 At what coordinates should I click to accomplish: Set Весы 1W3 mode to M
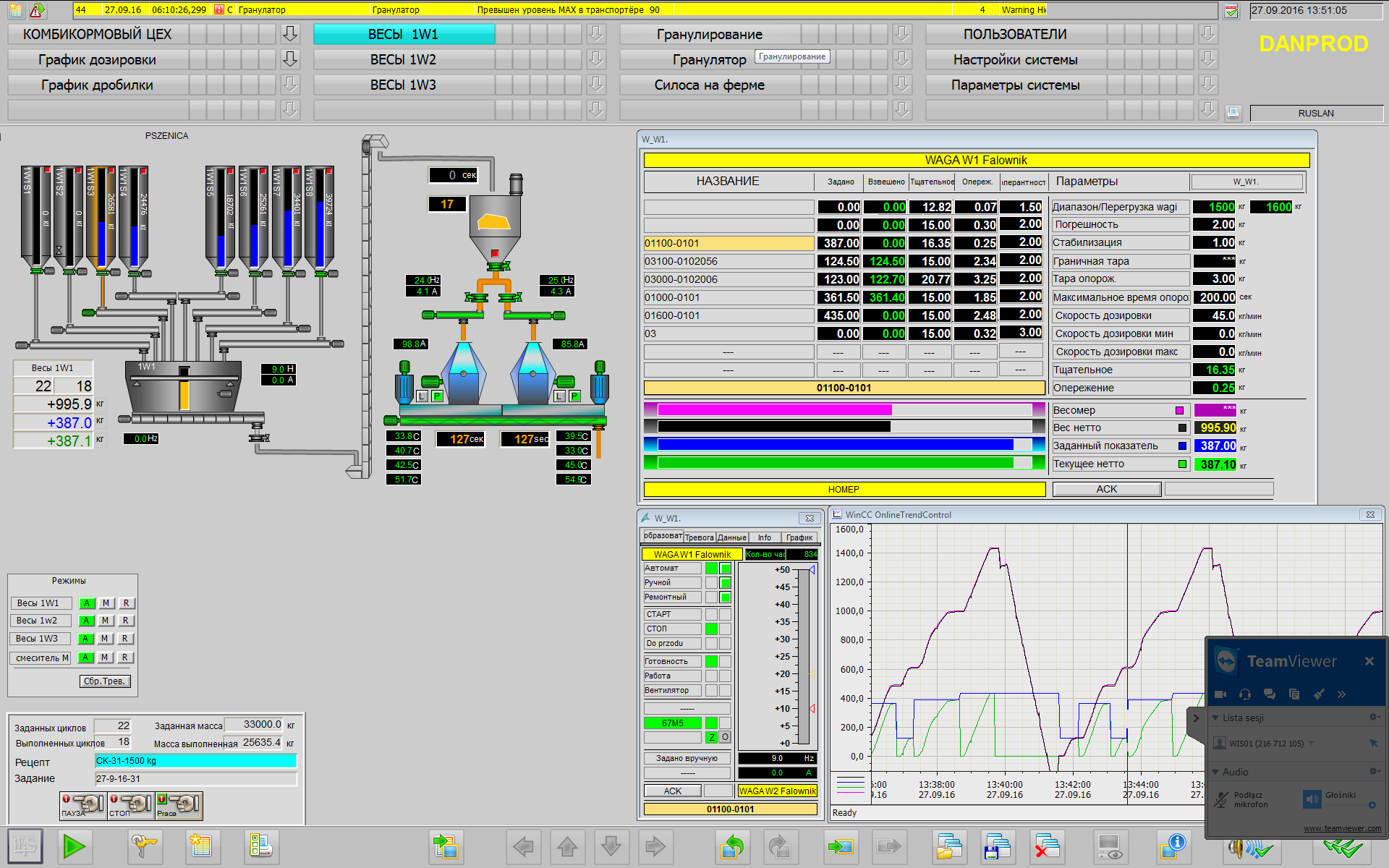click(x=106, y=639)
